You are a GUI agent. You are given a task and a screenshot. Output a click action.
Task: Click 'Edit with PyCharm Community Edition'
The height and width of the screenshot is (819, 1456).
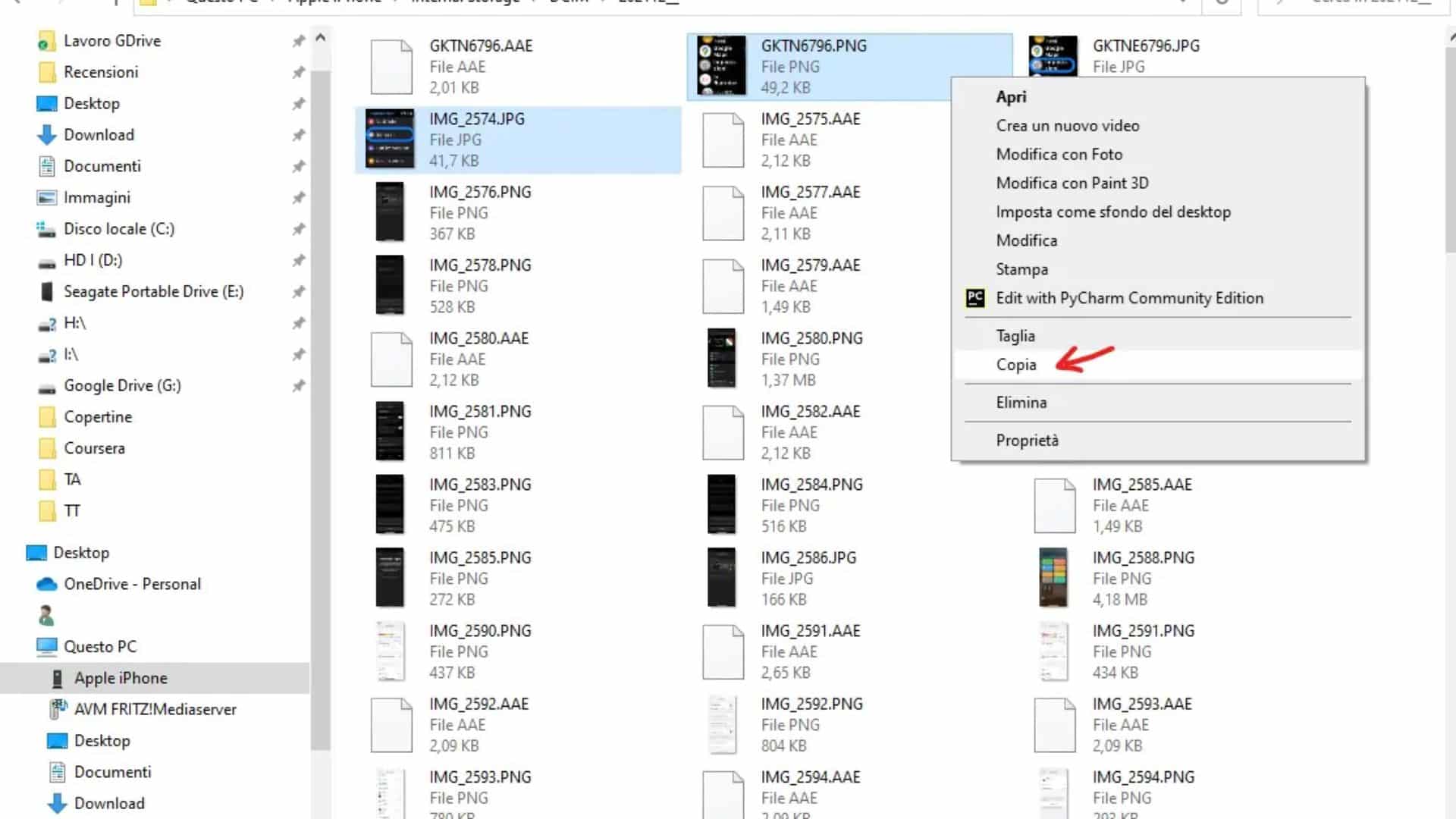(1129, 297)
